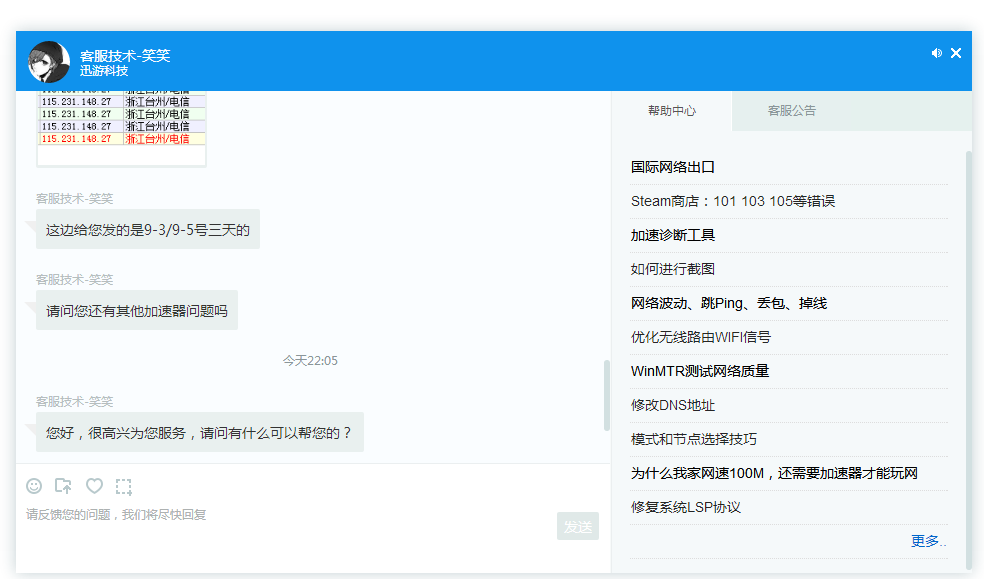Screen dimensions: 984x579
Task: Open WinMTR测试网络质量 article
Action: click(x=700, y=371)
